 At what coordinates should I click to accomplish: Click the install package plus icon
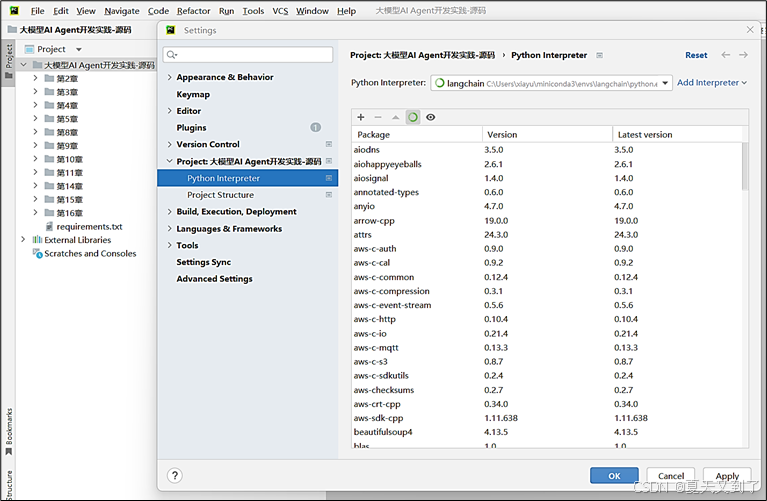pos(361,117)
